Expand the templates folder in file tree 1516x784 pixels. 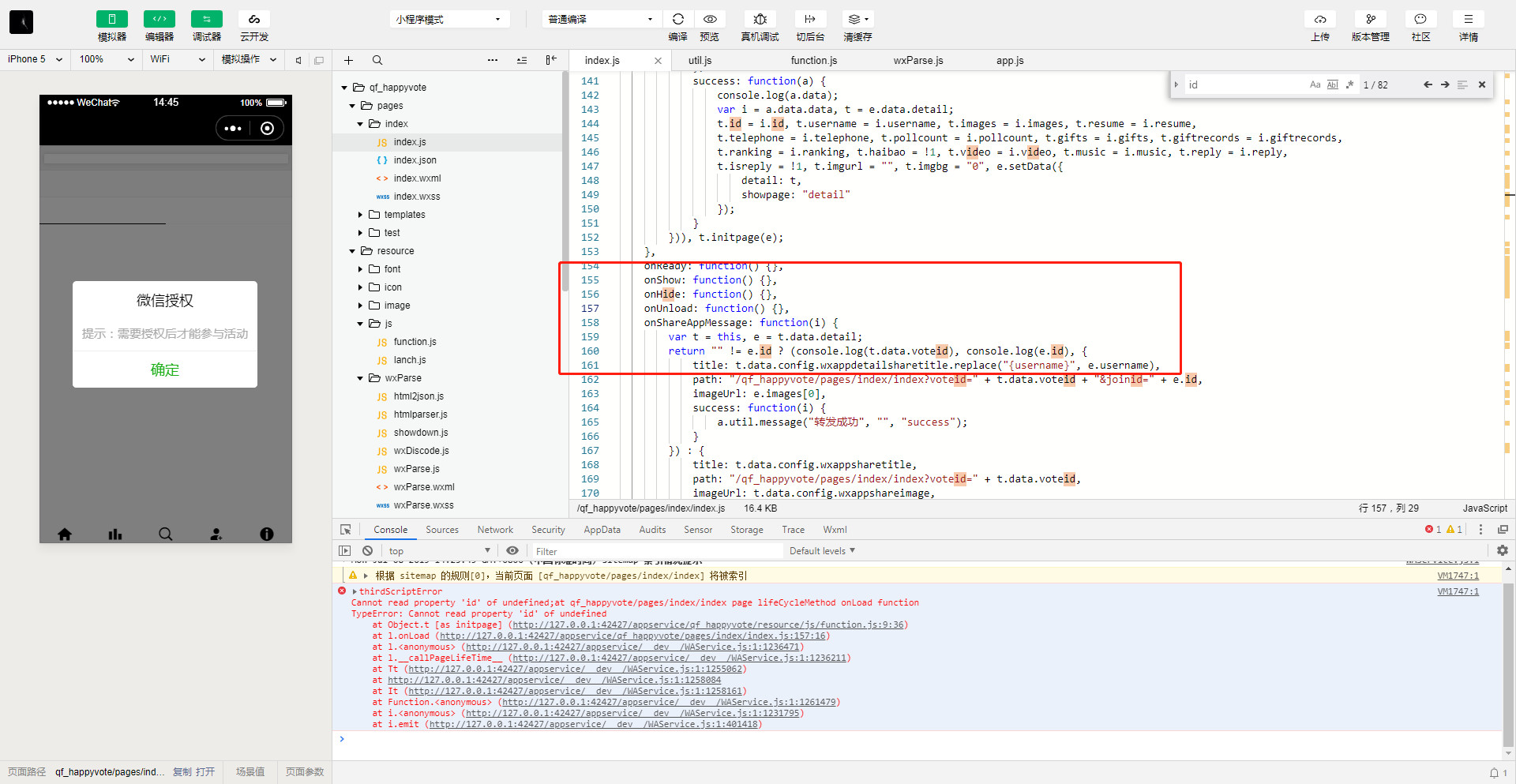pos(361,215)
